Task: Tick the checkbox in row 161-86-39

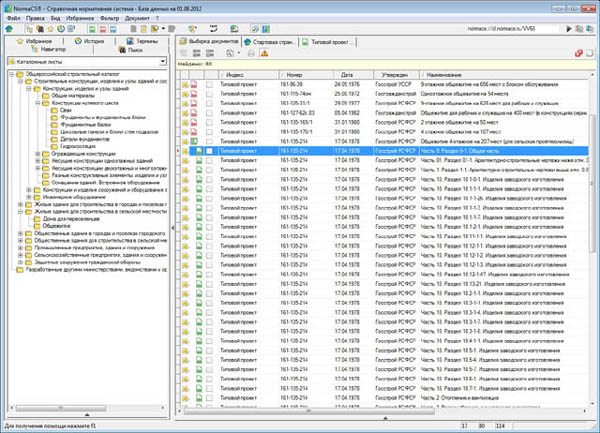Action: [x=209, y=85]
